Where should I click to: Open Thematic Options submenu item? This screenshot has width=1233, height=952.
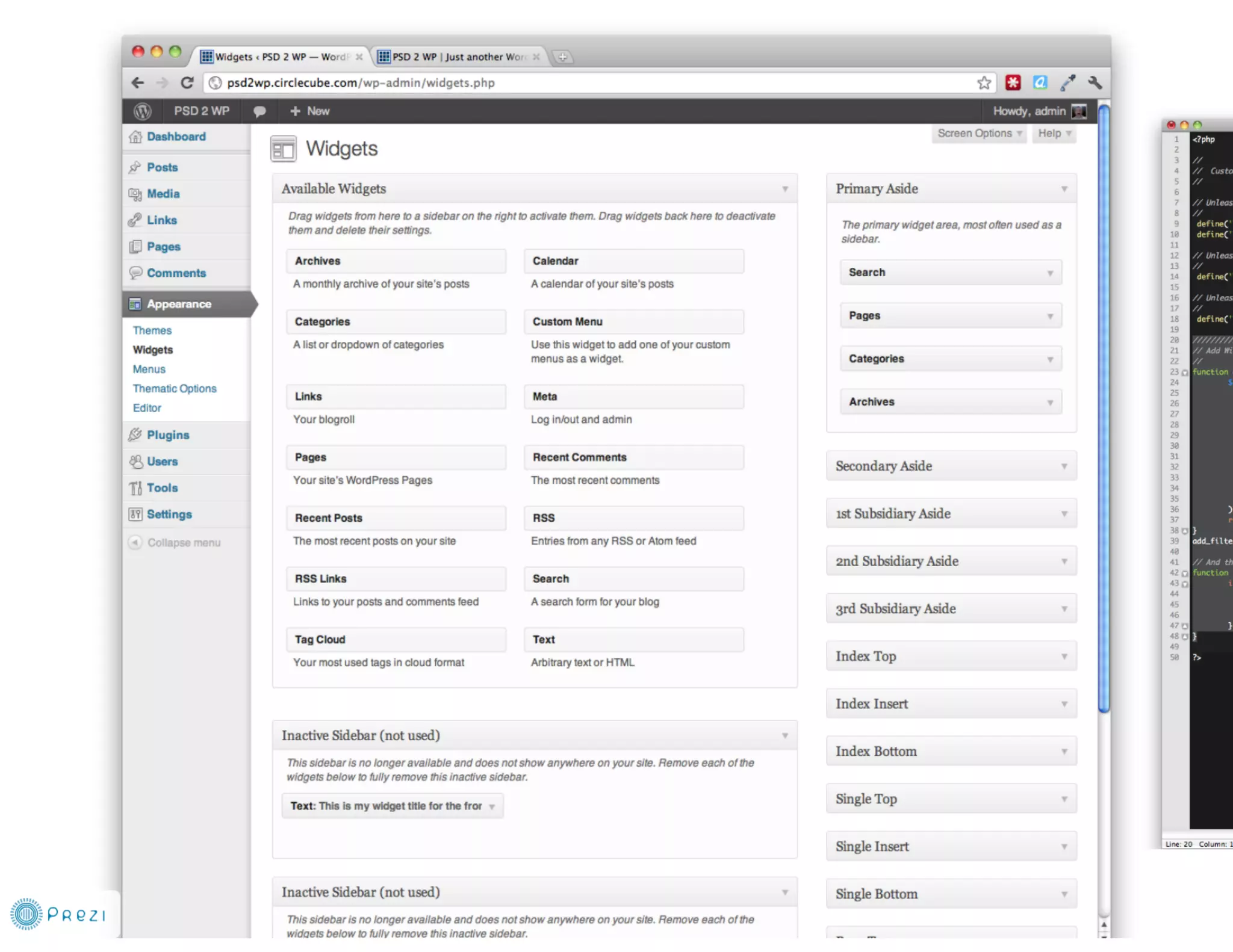175,388
